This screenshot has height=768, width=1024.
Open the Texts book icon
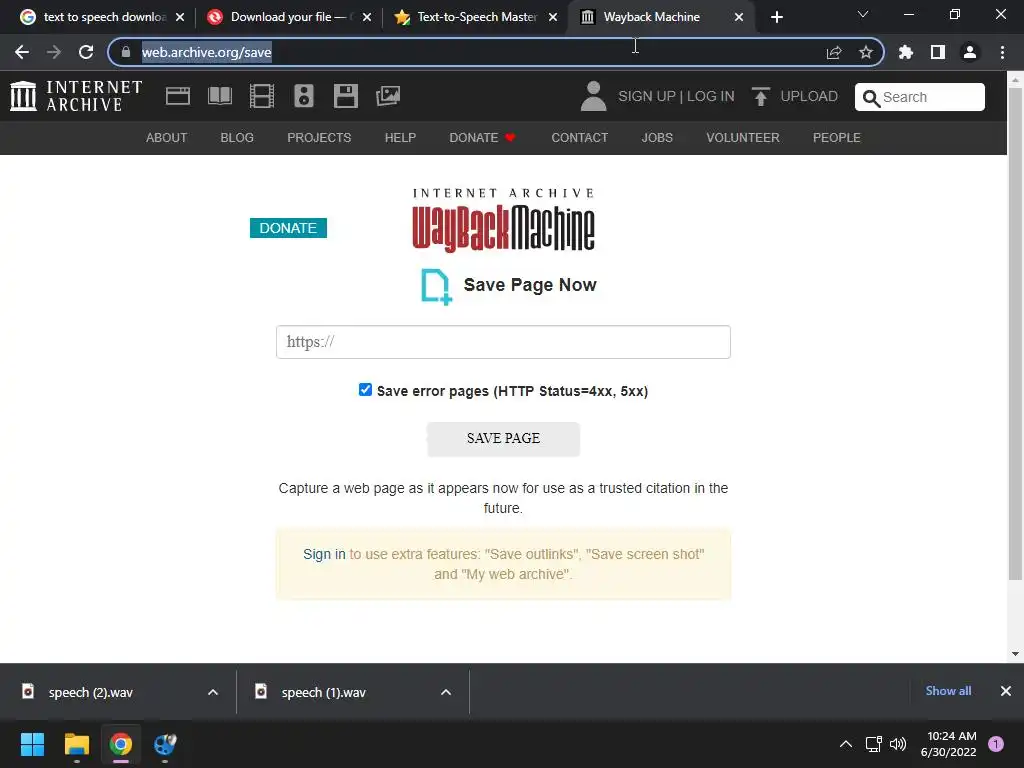point(219,96)
